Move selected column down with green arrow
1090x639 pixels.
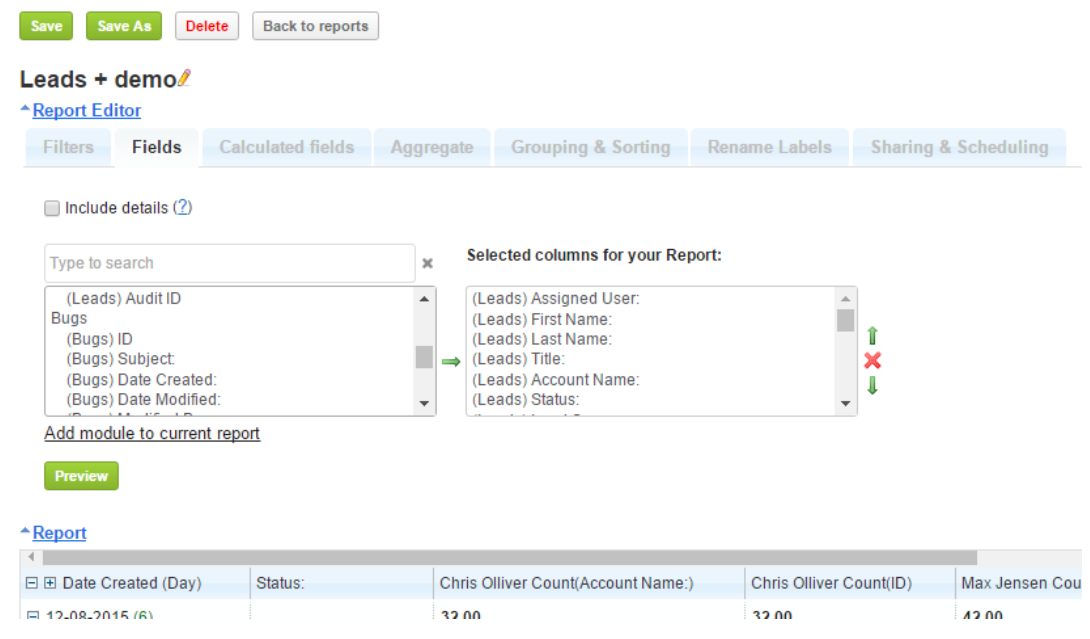(872, 386)
